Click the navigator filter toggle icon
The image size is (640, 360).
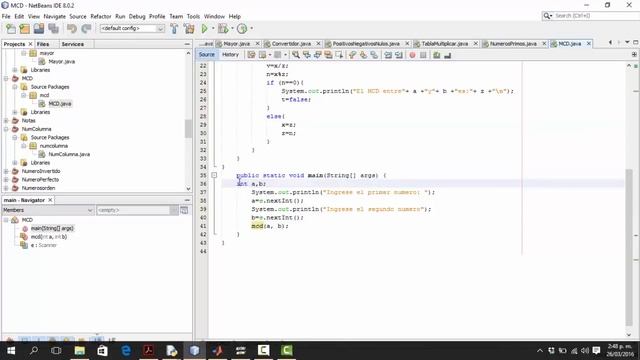point(184,210)
